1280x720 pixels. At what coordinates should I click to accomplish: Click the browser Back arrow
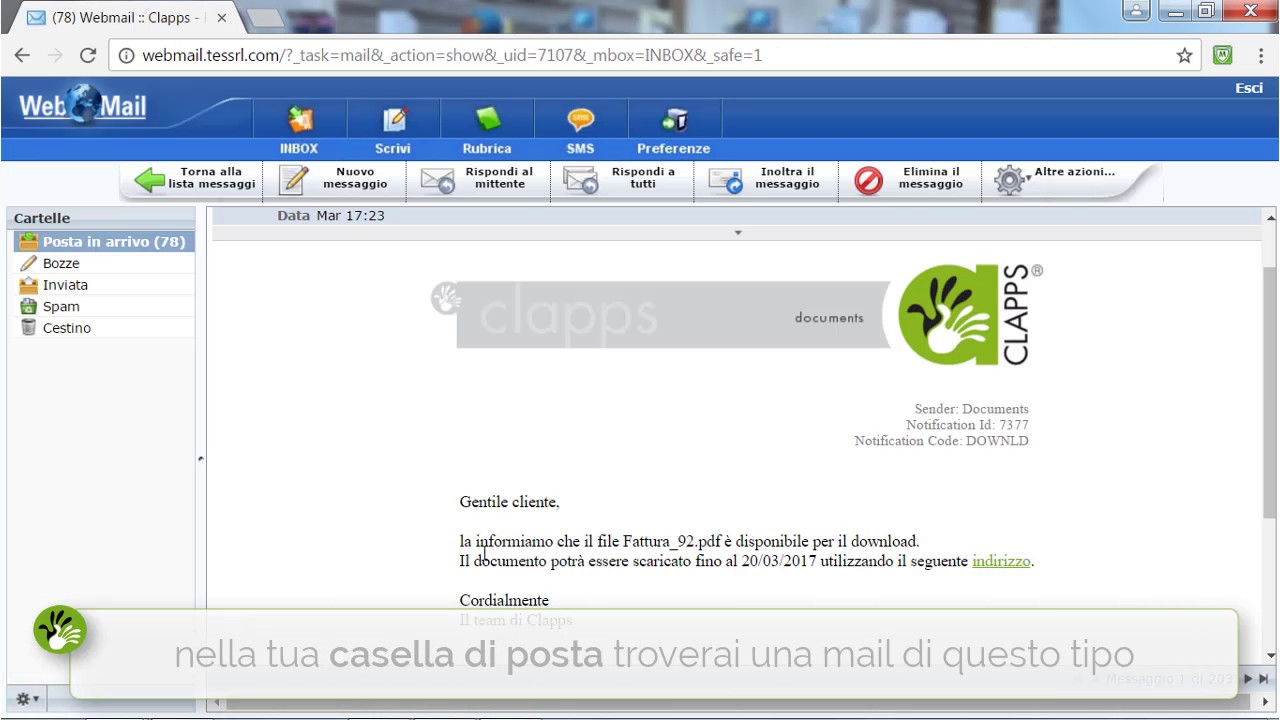(x=22, y=55)
